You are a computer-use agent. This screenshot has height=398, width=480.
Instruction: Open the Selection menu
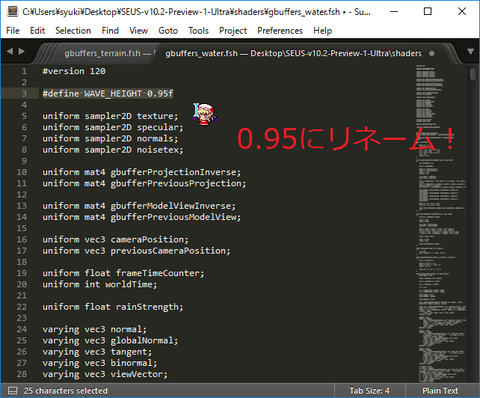(x=73, y=31)
